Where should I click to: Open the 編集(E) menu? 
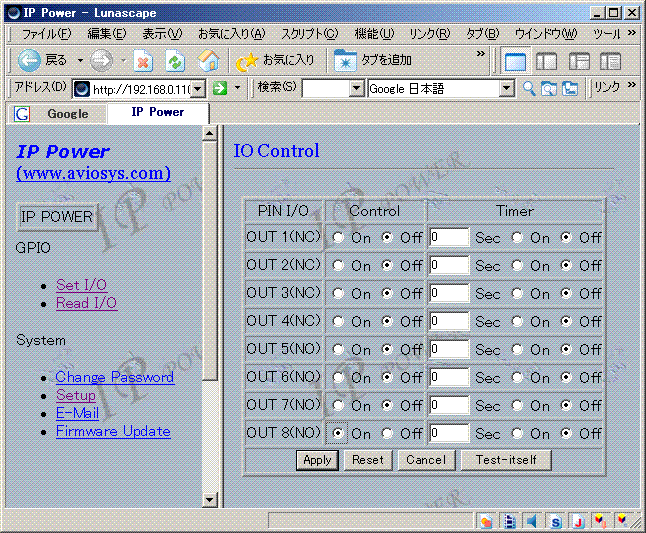[x=107, y=34]
